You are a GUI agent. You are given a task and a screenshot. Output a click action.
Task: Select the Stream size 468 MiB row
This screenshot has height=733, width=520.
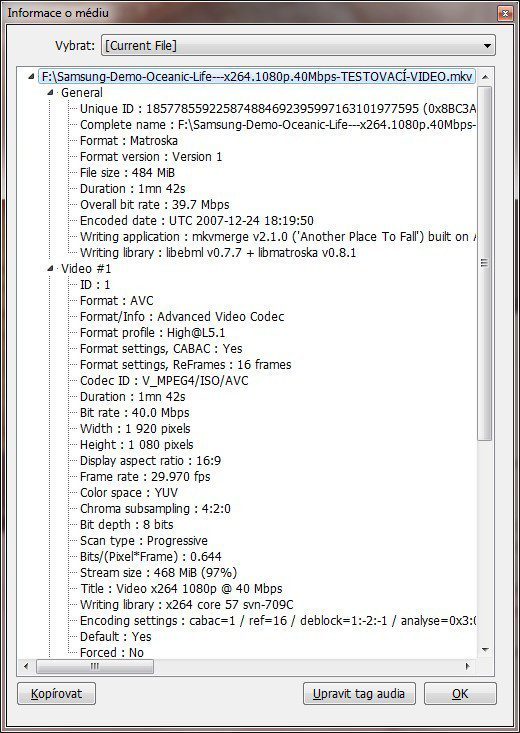point(158,573)
